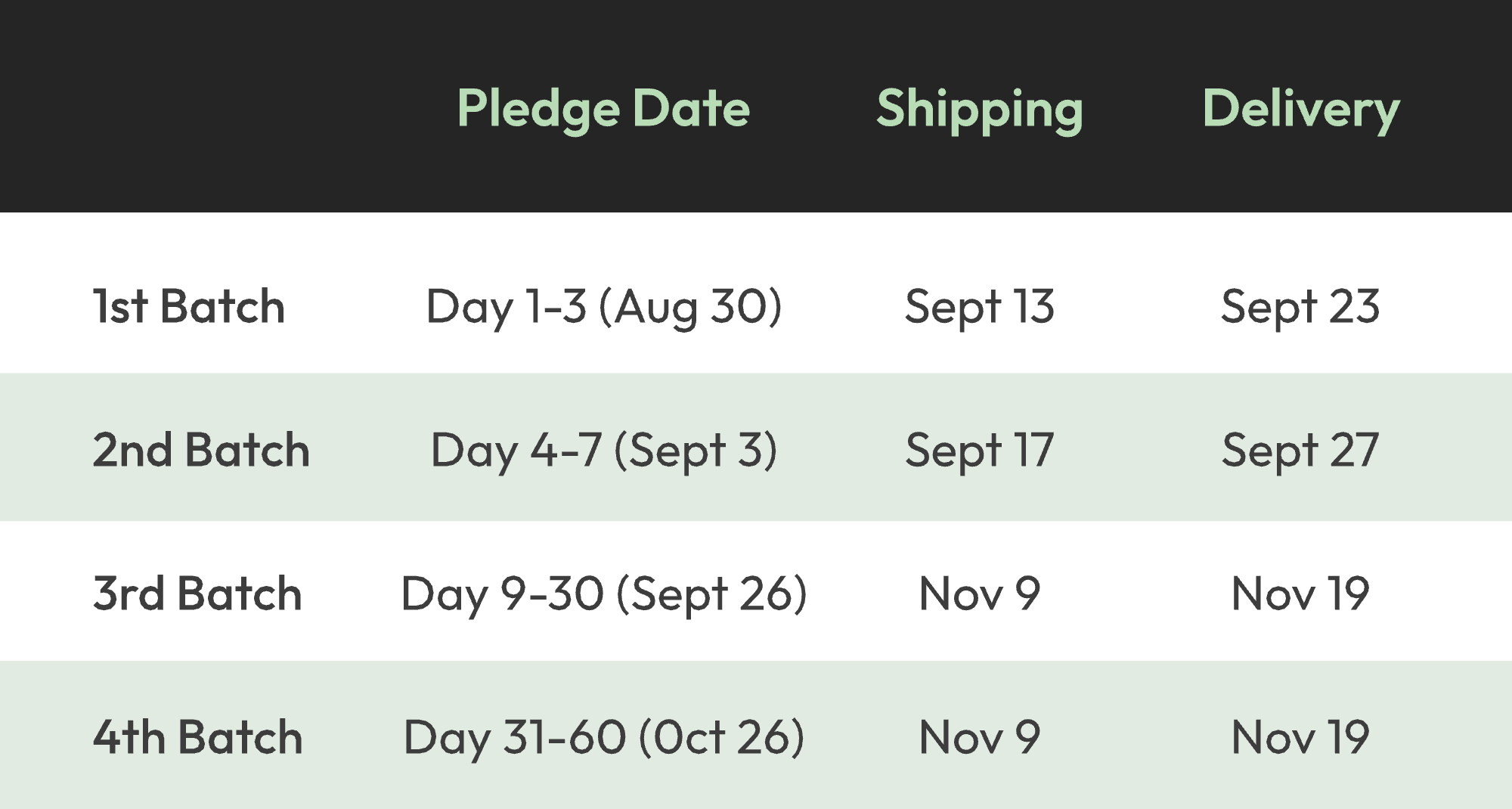Click the Shipping column header

click(980, 109)
